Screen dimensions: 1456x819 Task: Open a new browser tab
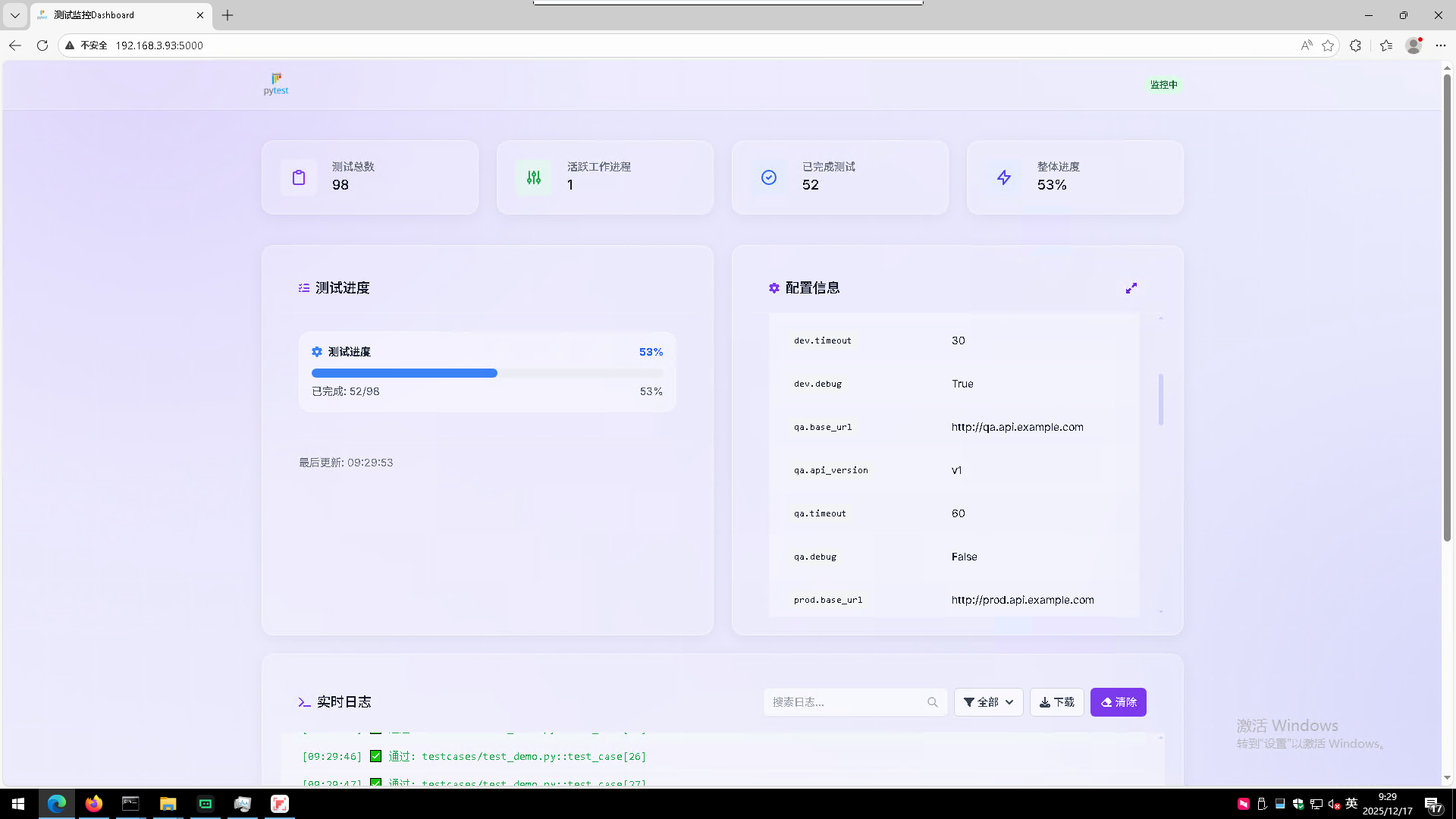tap(227, 15)
